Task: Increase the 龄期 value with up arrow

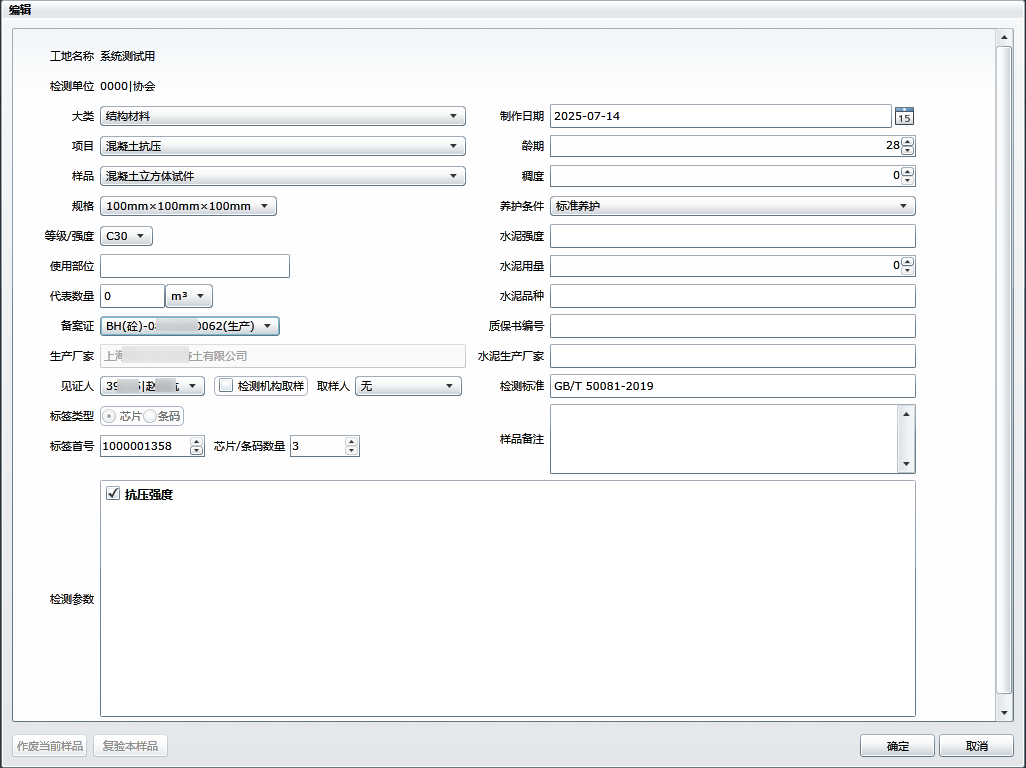Action: [907, 142]
